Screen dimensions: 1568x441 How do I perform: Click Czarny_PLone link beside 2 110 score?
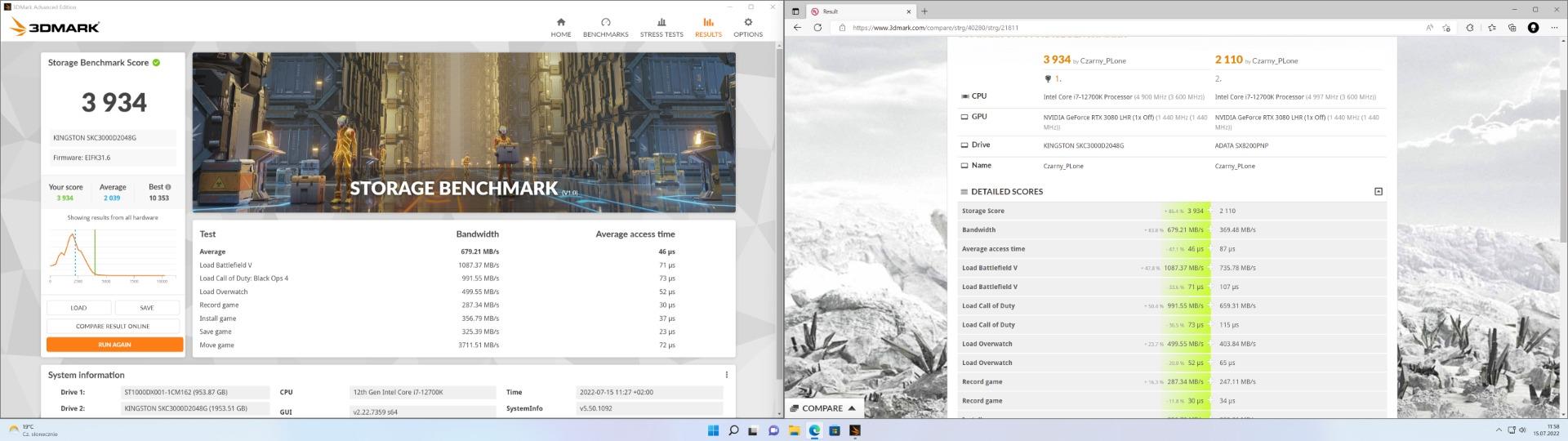[x=1275, y=60]
